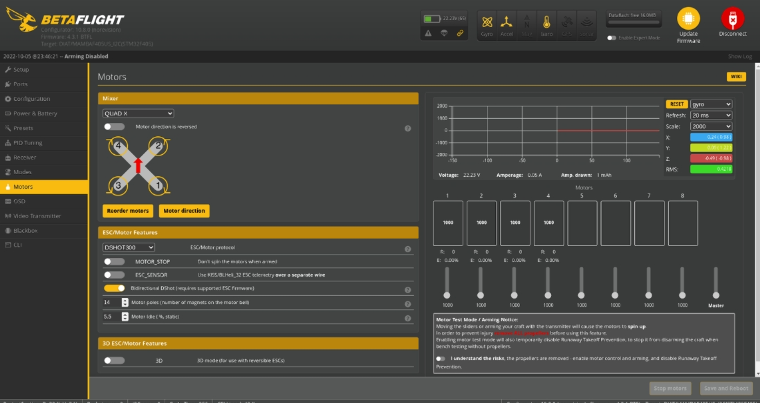The image size is (760, 403).
Task: Click the Accel sensor icon
Action: point(507,22)
